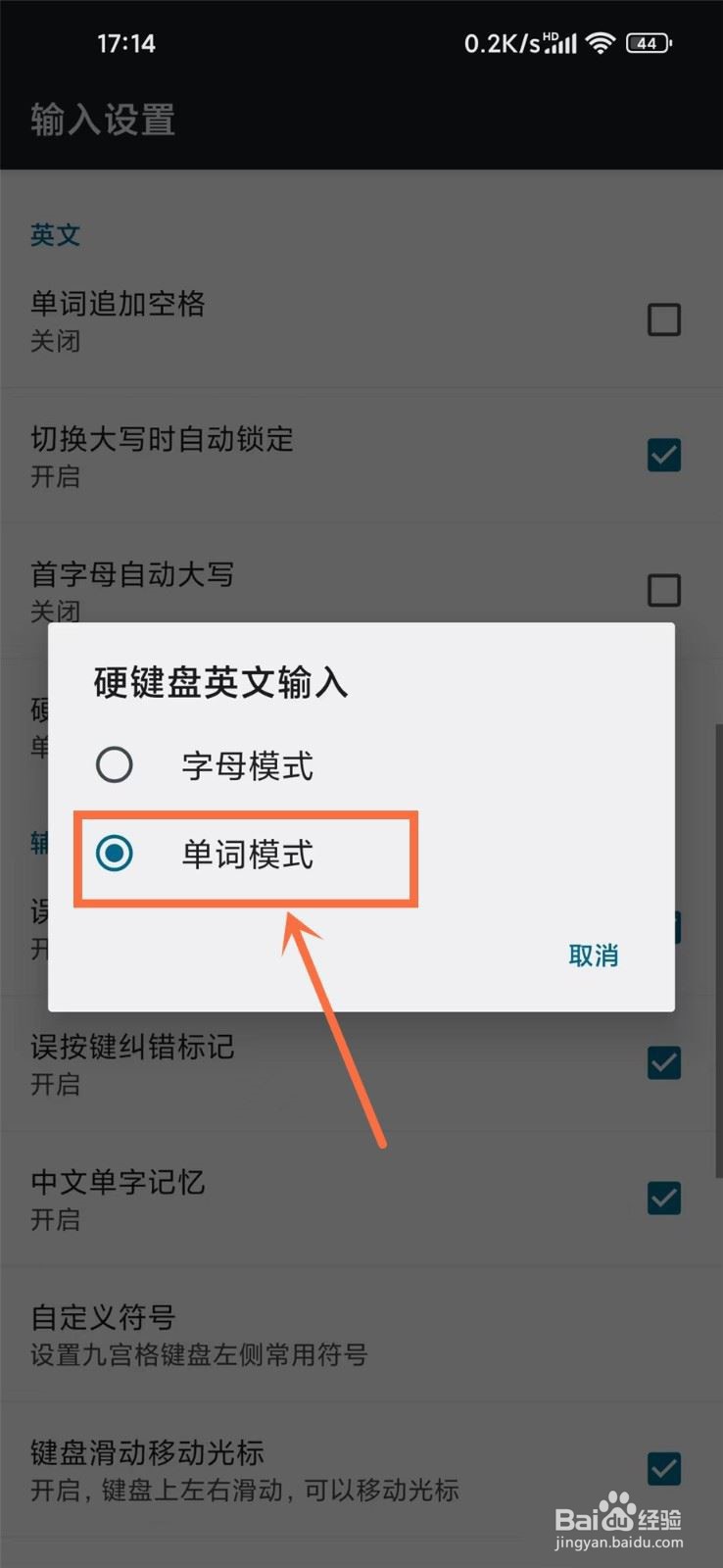Toggle the 键盘滑动移动光标 checkbox
723x1568 pixels.
coord(664,1468)
